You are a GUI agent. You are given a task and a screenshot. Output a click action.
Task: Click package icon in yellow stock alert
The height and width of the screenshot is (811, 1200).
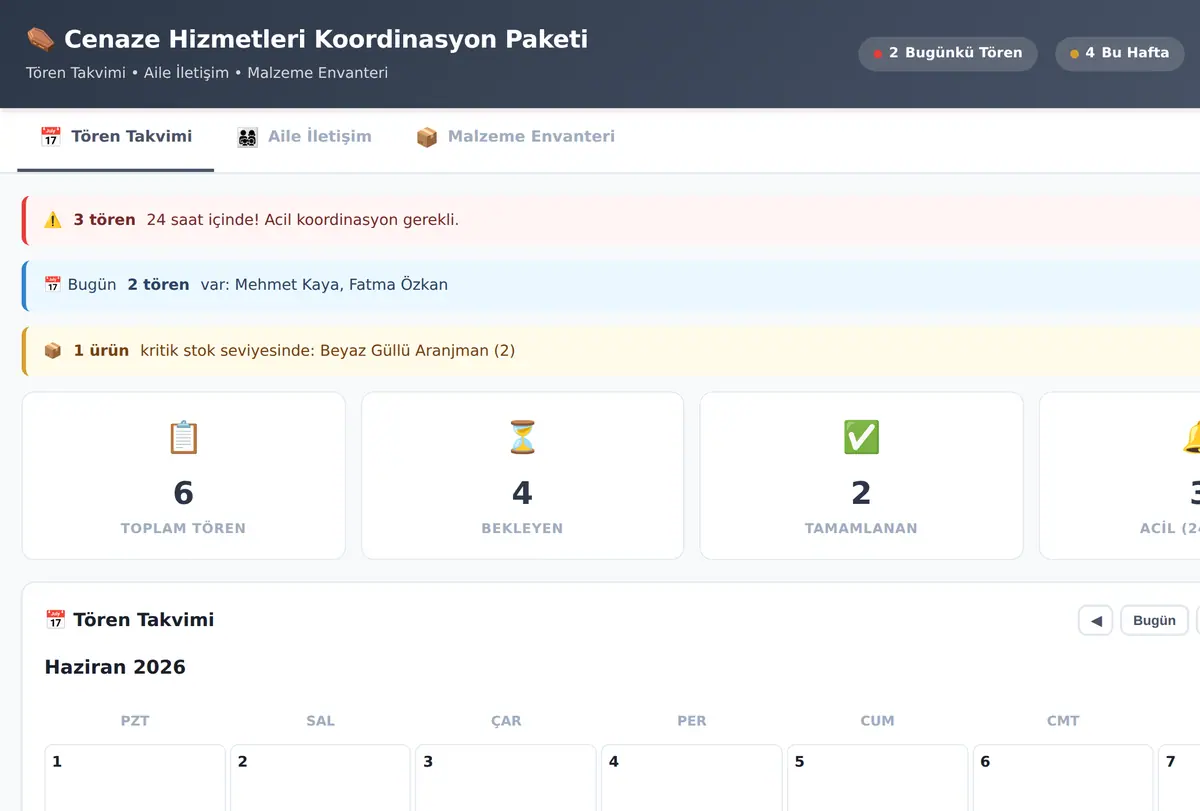[x=53, y=351]
